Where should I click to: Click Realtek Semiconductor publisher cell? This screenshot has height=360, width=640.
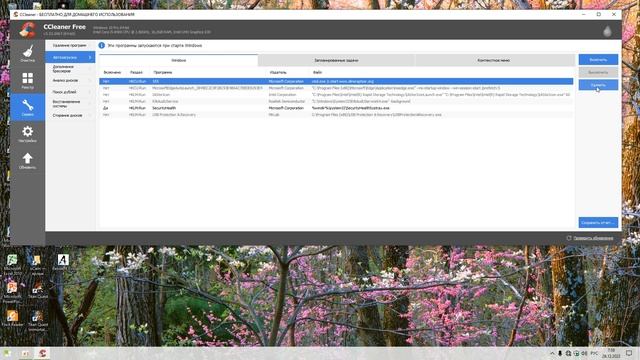[287, 101]
